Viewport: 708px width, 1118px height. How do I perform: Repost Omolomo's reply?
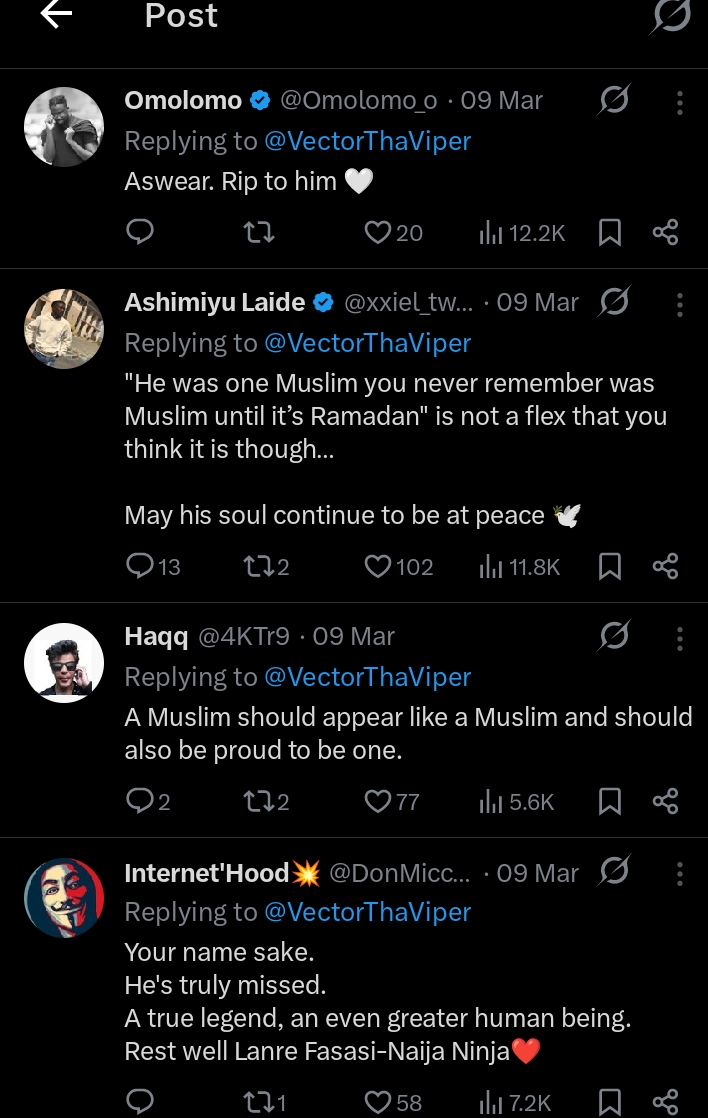pyautogui.click(x=259, y=233)
